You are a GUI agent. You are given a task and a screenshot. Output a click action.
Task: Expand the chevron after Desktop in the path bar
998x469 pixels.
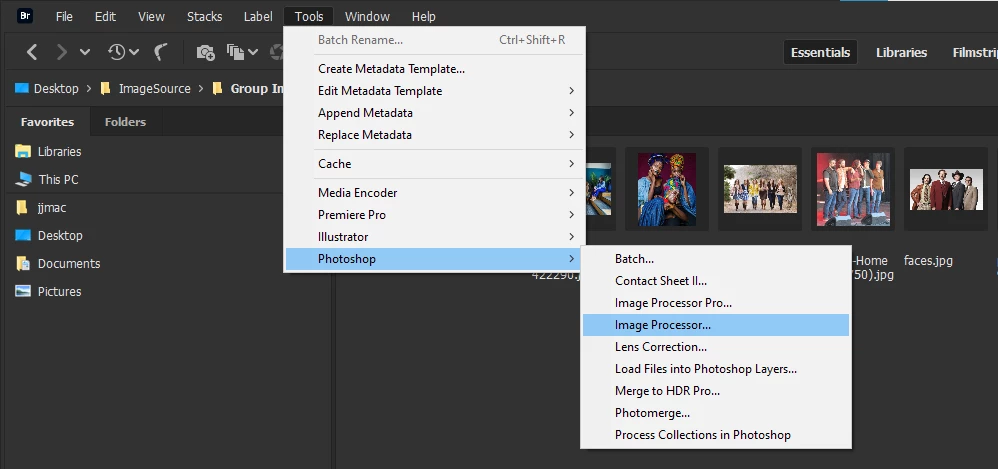[88, 88]
